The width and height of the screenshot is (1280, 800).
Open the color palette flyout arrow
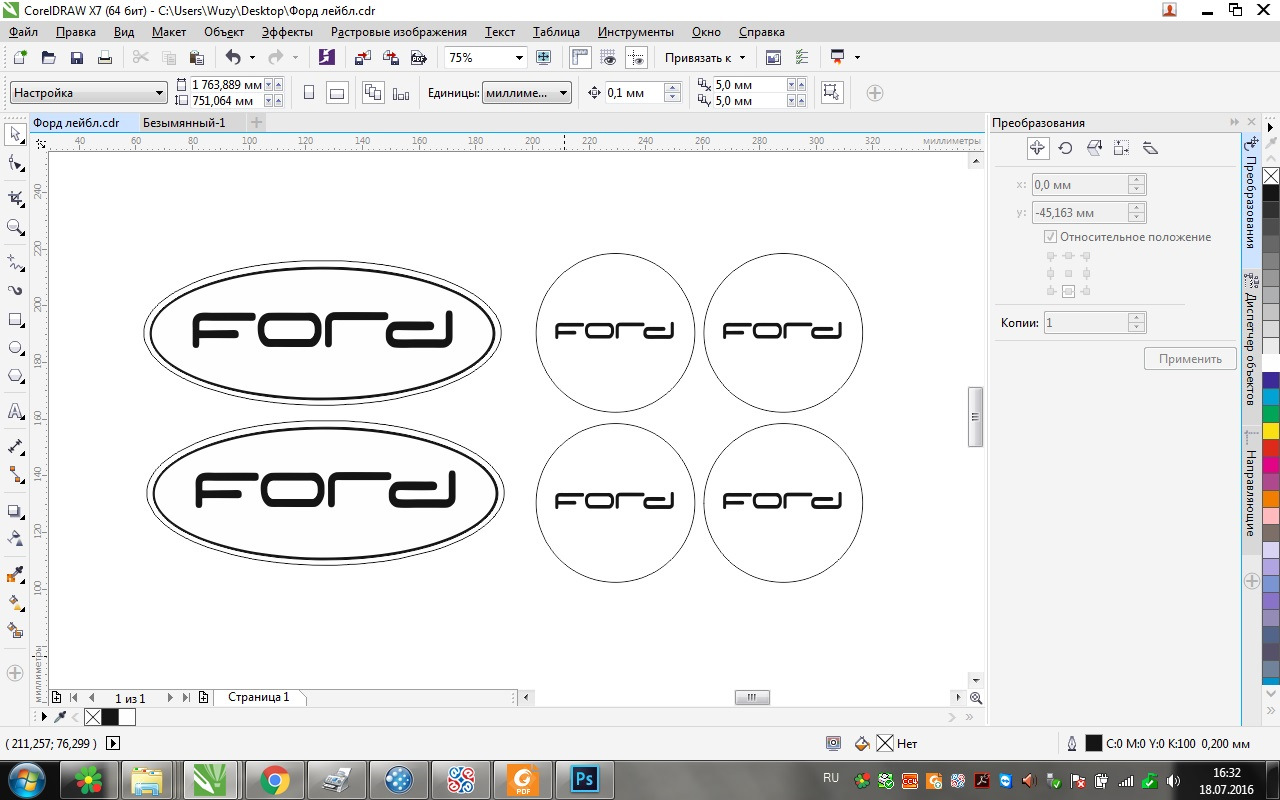tap(1271, 128)
